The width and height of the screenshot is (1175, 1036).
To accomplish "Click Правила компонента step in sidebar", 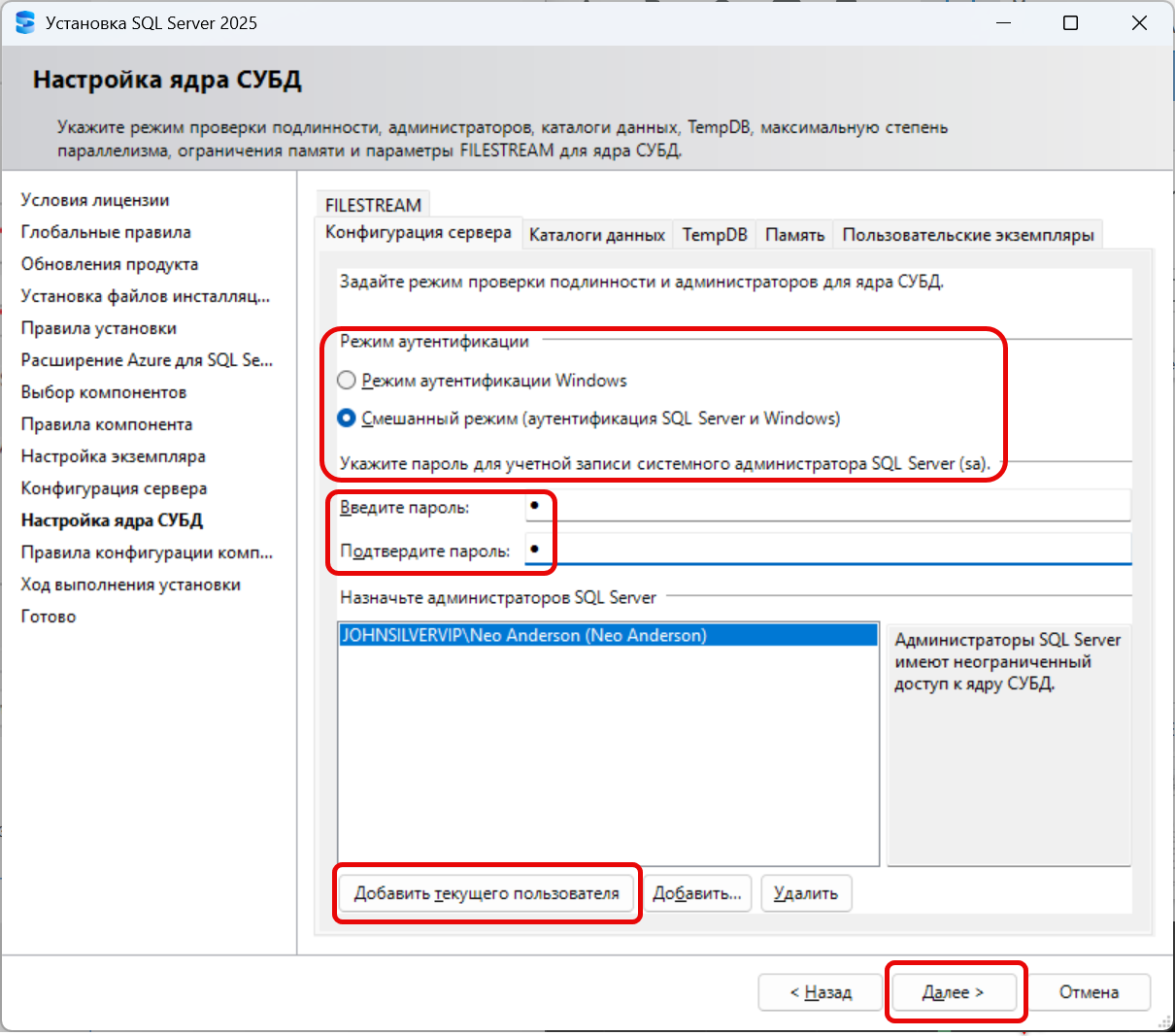I will tap(107, 424).
